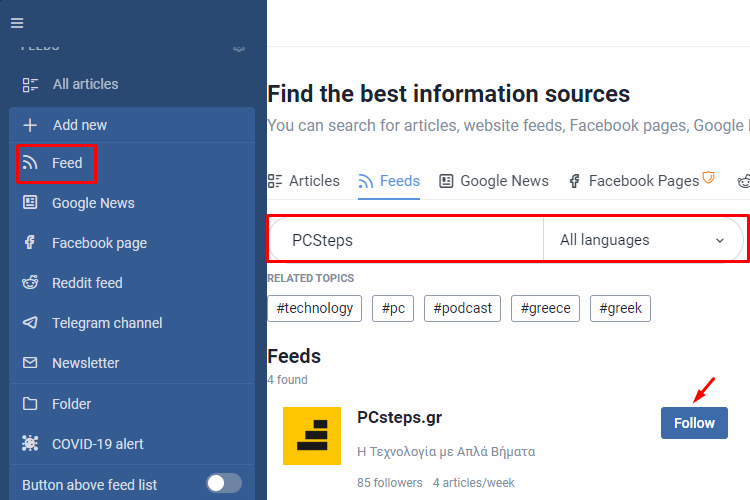The height and width of the screenshot is (500, 750).
Task: Select Facebook page option
Action: pos(132,243)
